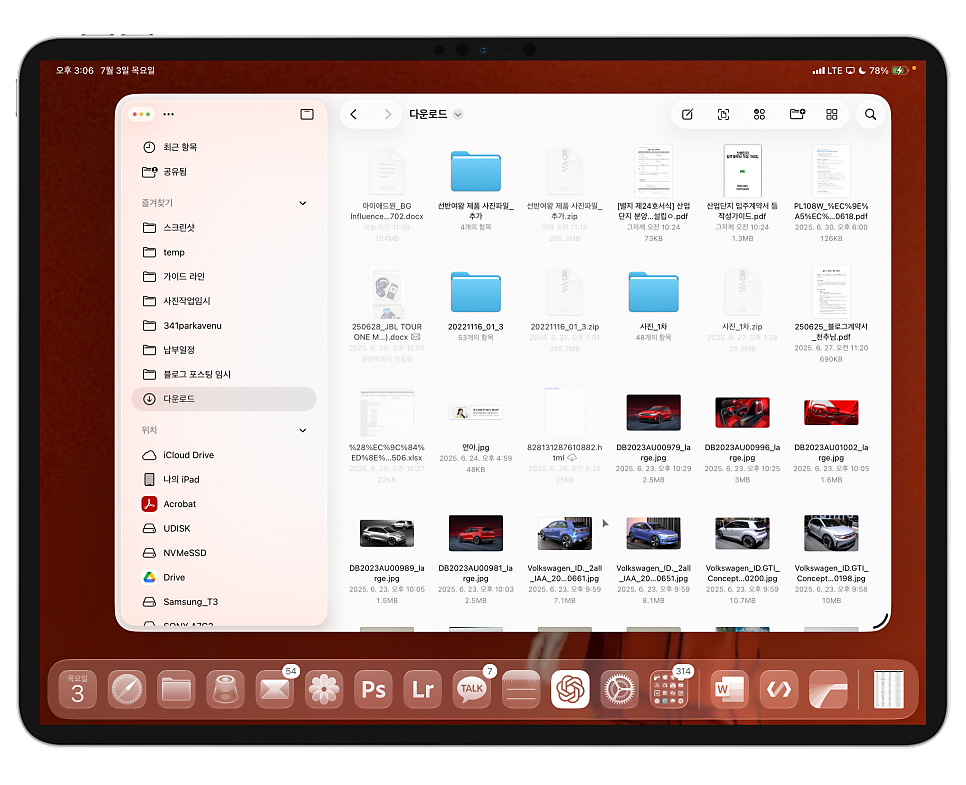This screenshot has height=785, width=966.
Task: Open 최근 항목 in the sidebar
Action: click(x=224, y=147)
